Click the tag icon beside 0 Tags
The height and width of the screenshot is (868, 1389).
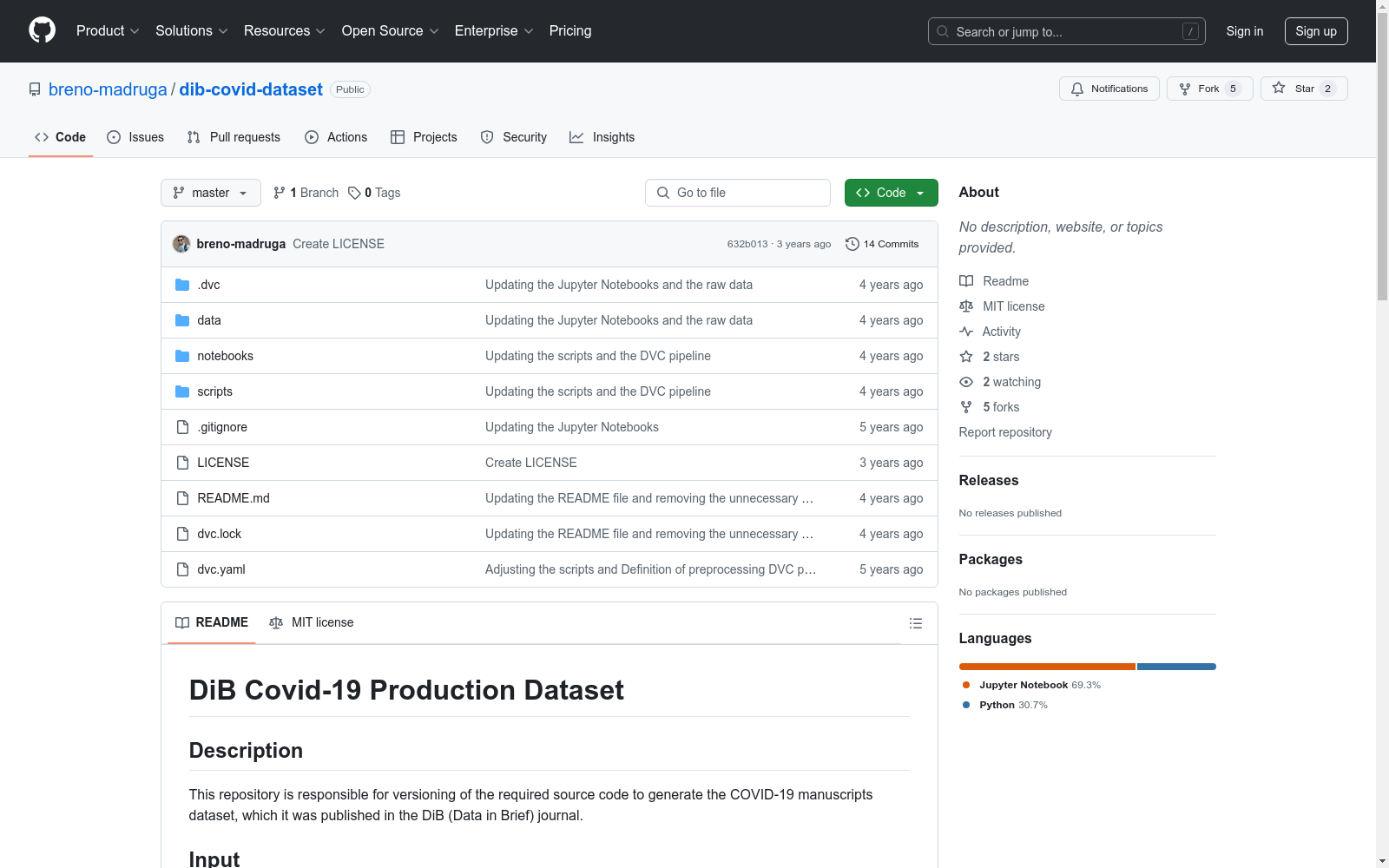[354, 193]
